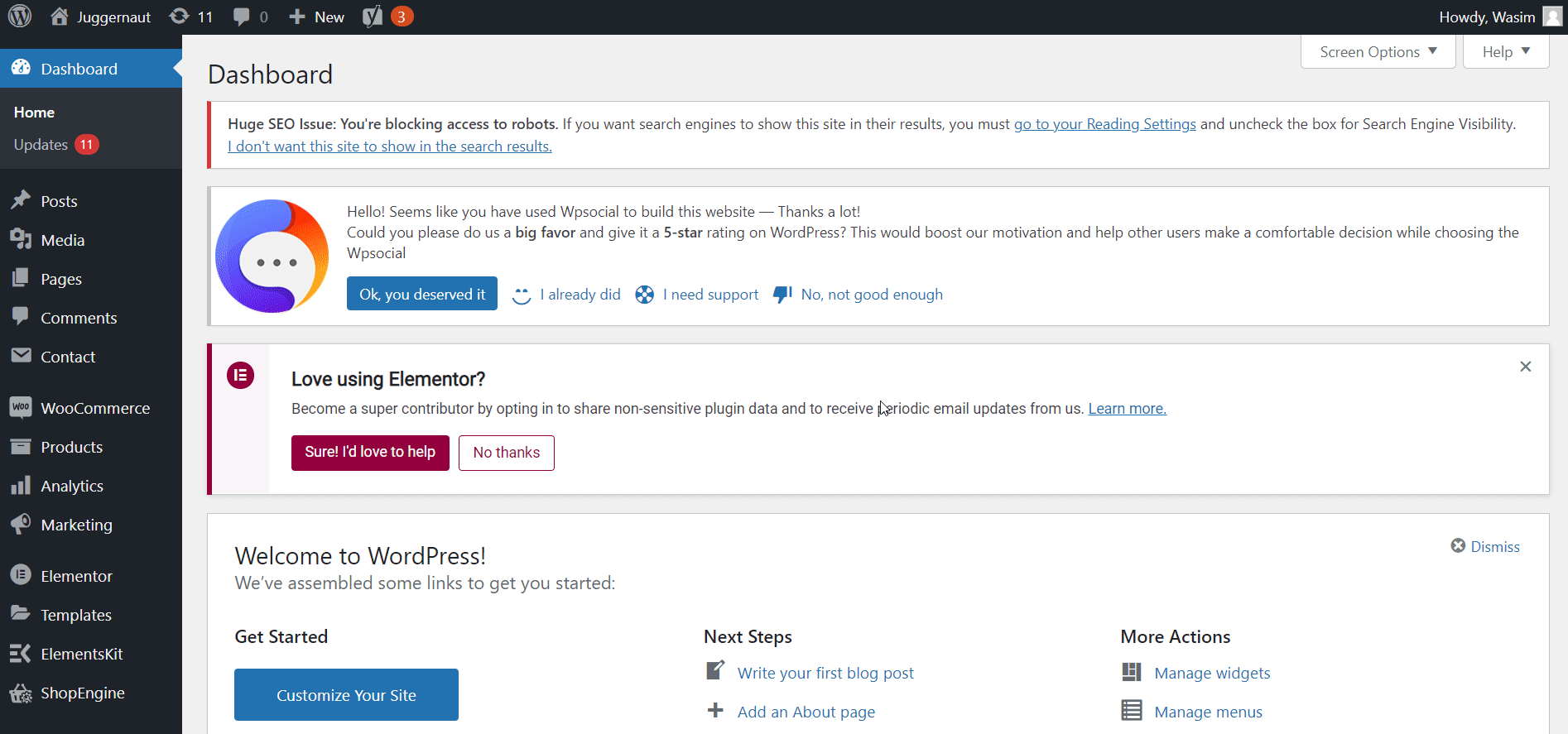
Task: Dismiss the Welcome to WordPress panel
Action: [1485, 546]
